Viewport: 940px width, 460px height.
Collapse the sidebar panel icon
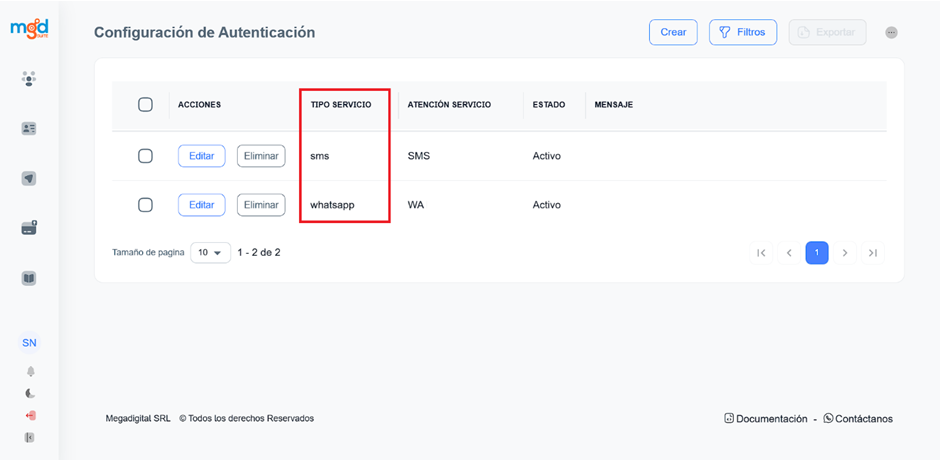30,437
